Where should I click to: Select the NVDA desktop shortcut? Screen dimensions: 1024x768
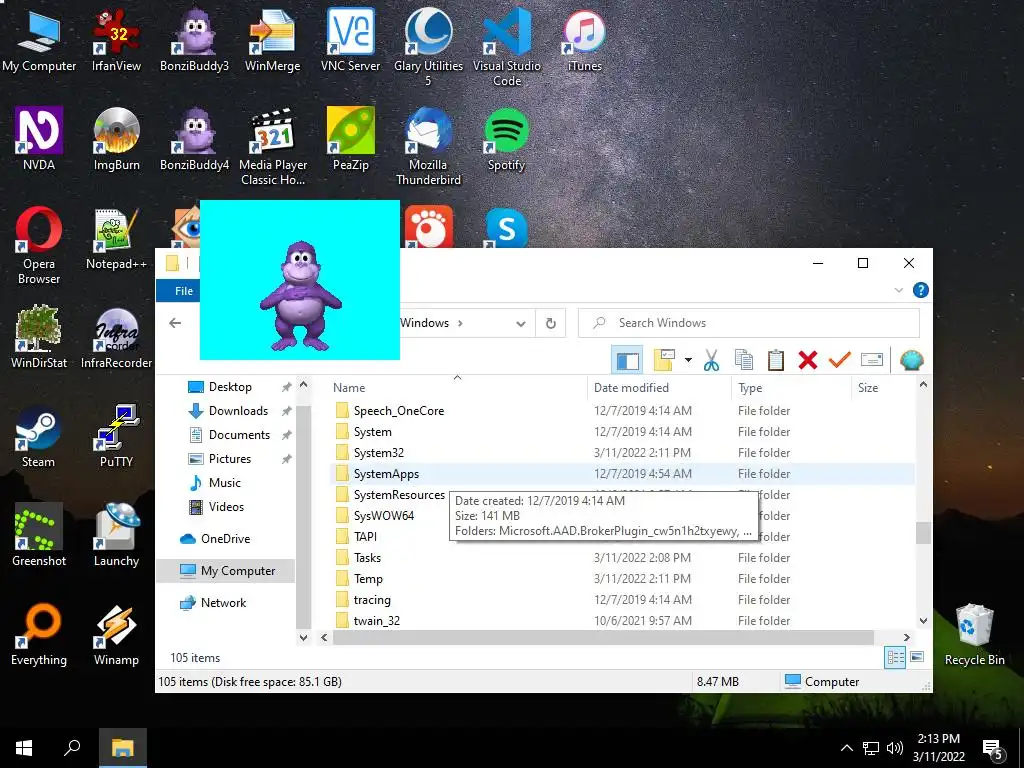click(39, 139)
